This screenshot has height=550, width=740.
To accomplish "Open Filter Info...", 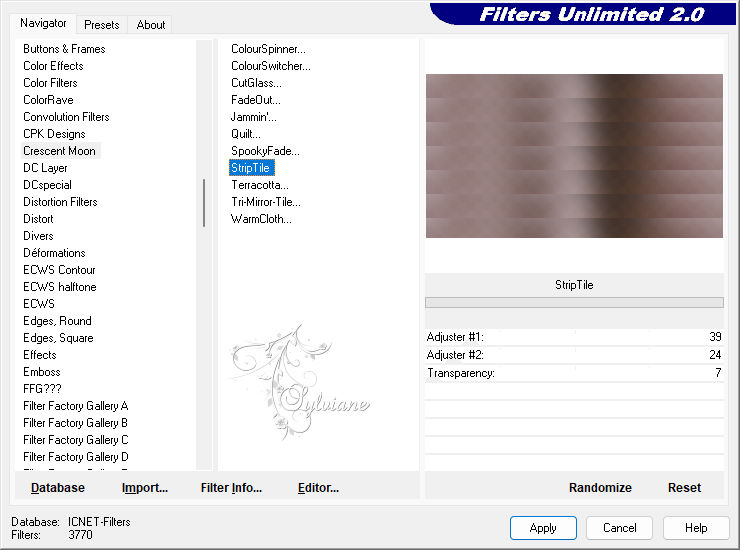I will pos(231,488).
